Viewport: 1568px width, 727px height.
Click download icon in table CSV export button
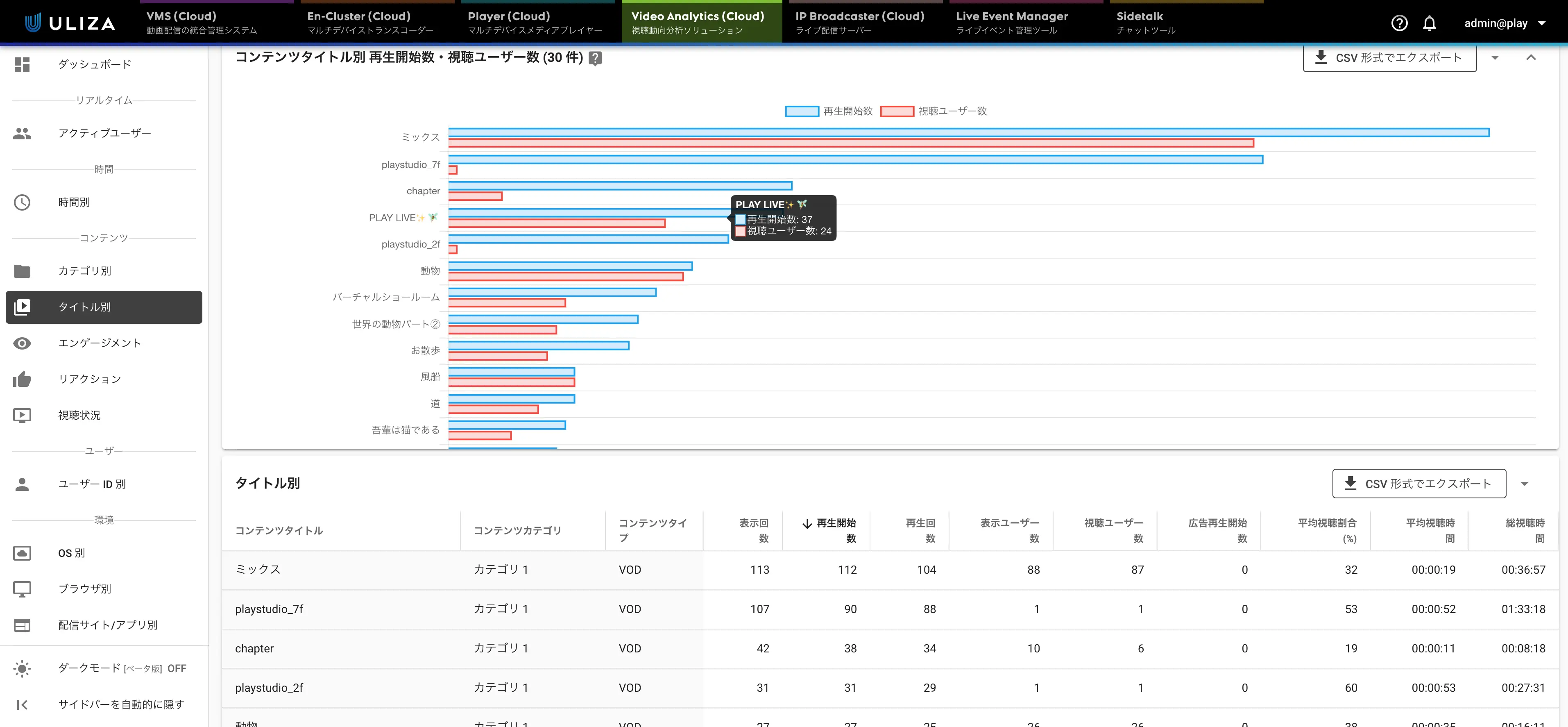point(1350,484)
